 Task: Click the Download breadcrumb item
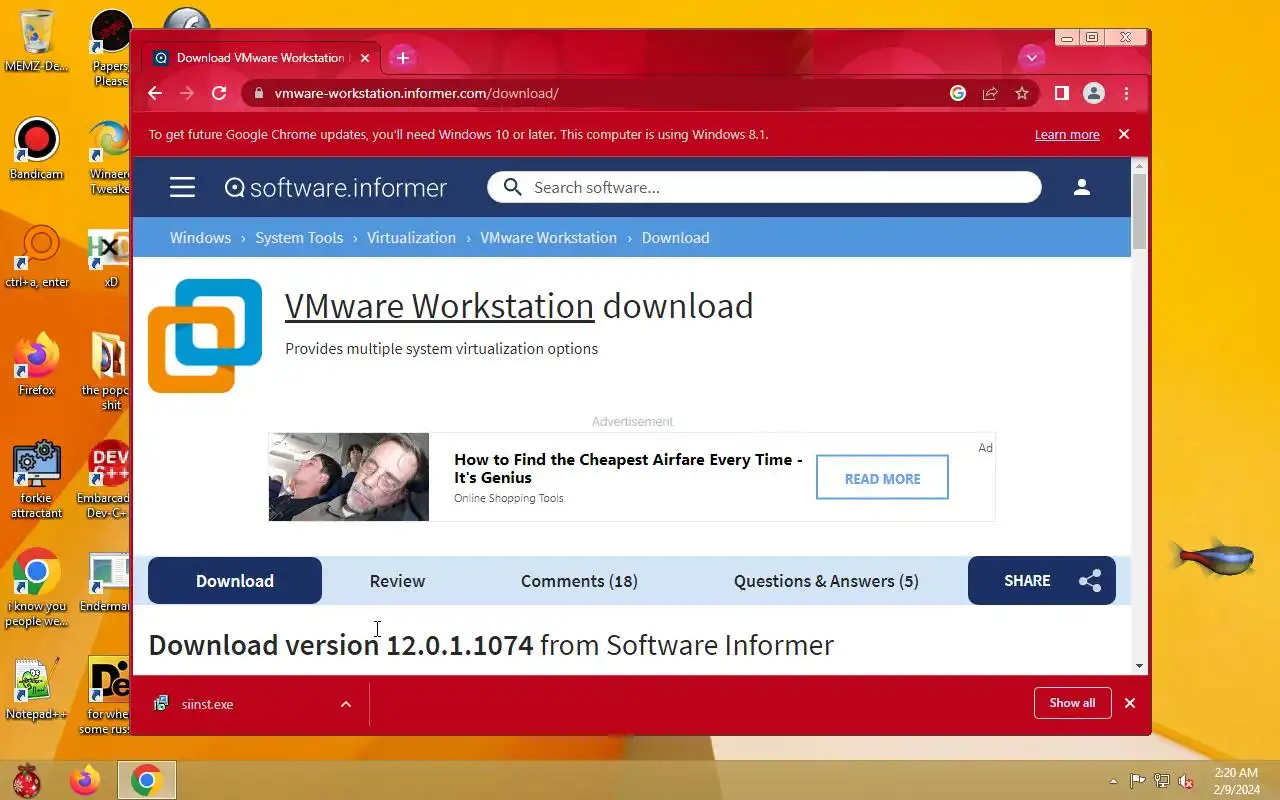point(675,237)
